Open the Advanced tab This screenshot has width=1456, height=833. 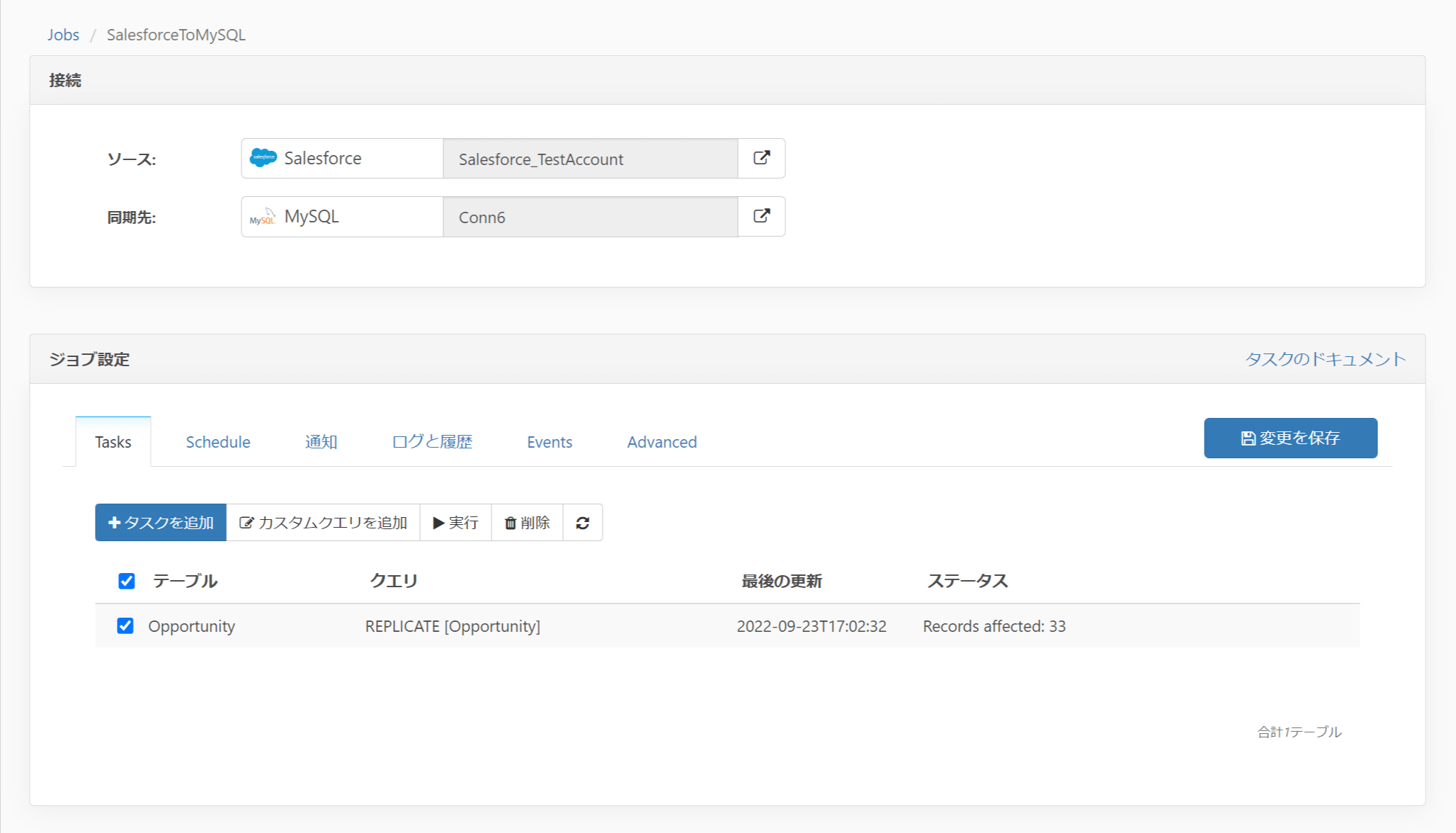click(661, 442)
